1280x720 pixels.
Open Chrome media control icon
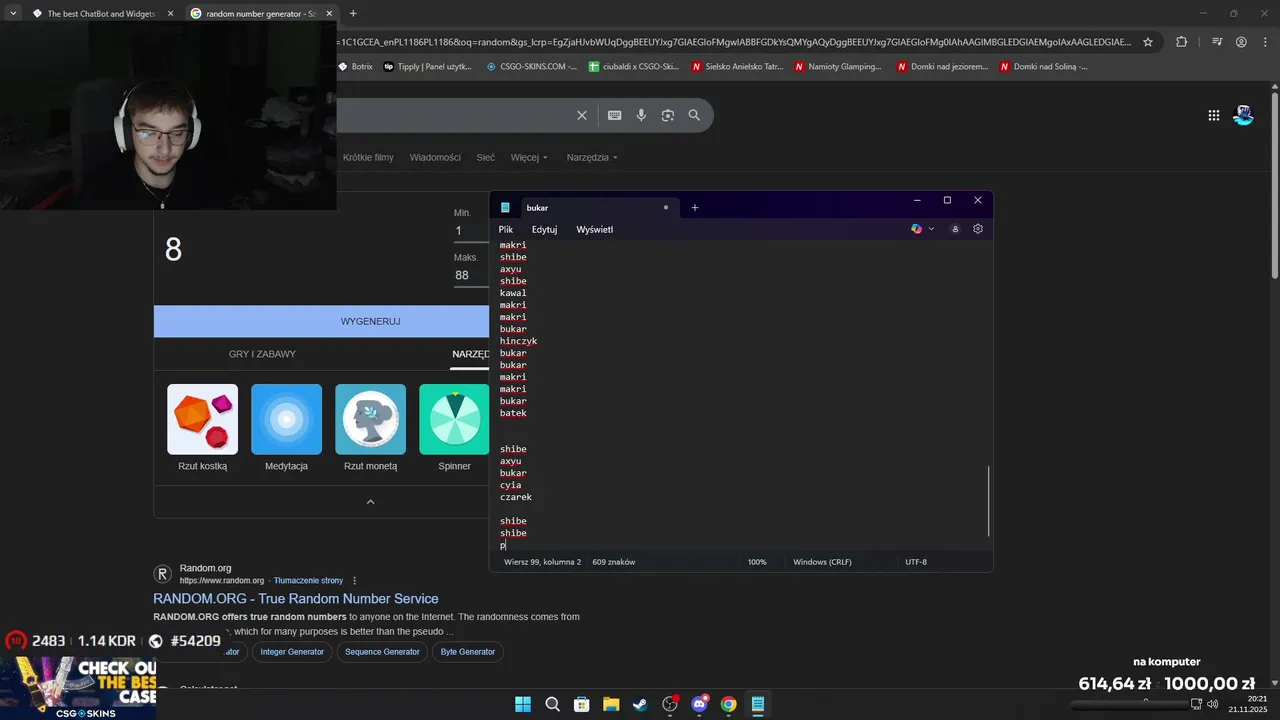[1217, 42]
